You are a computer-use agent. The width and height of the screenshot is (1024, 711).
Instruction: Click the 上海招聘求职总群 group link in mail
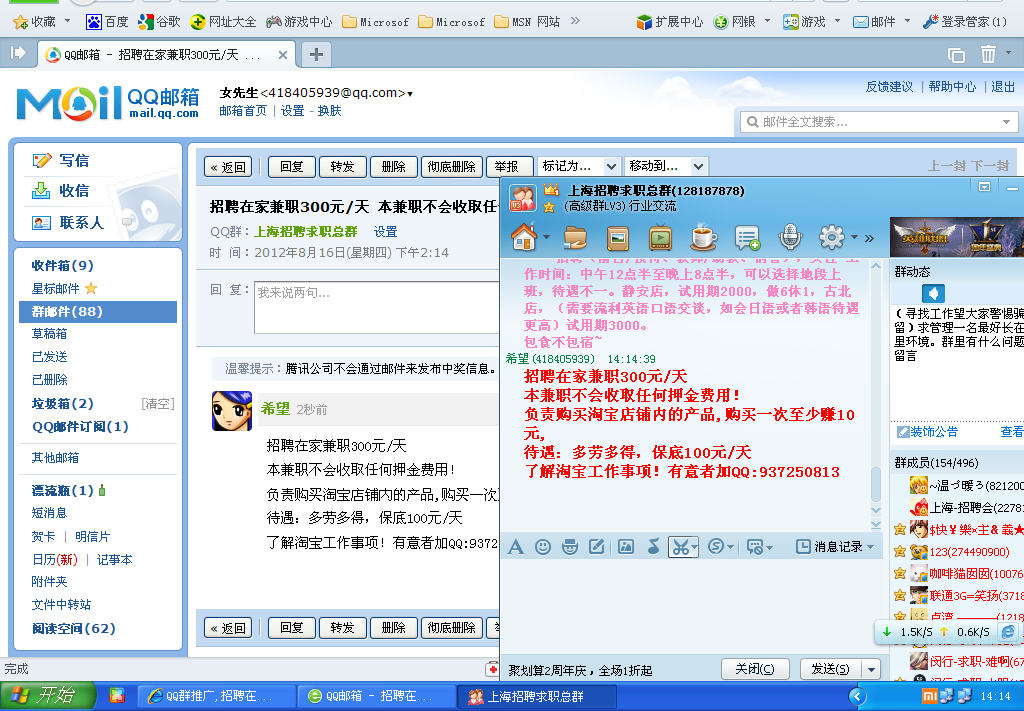305,232
